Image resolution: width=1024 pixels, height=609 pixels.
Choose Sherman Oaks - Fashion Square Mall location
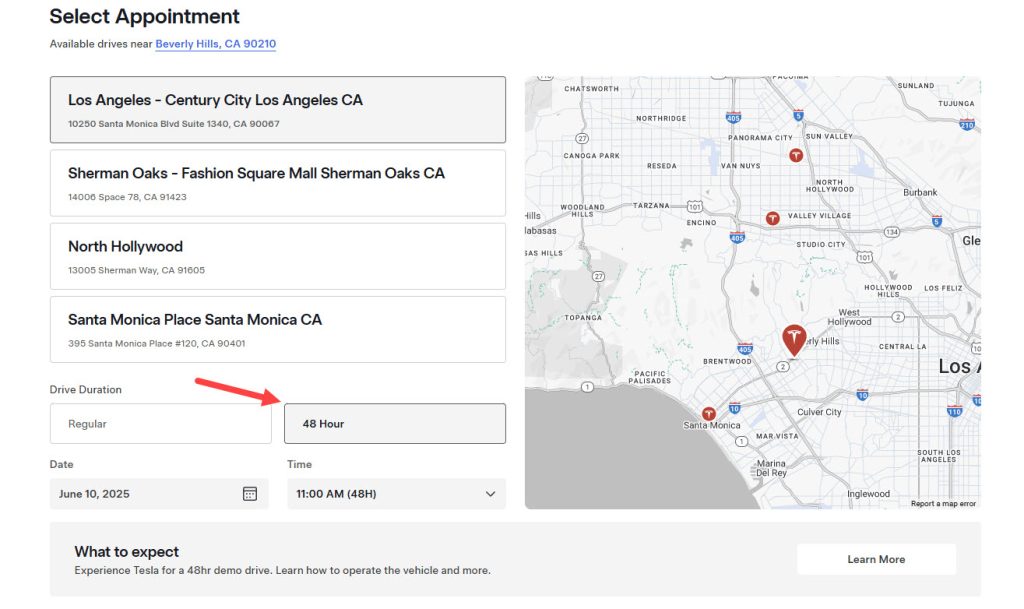[277, 183]
